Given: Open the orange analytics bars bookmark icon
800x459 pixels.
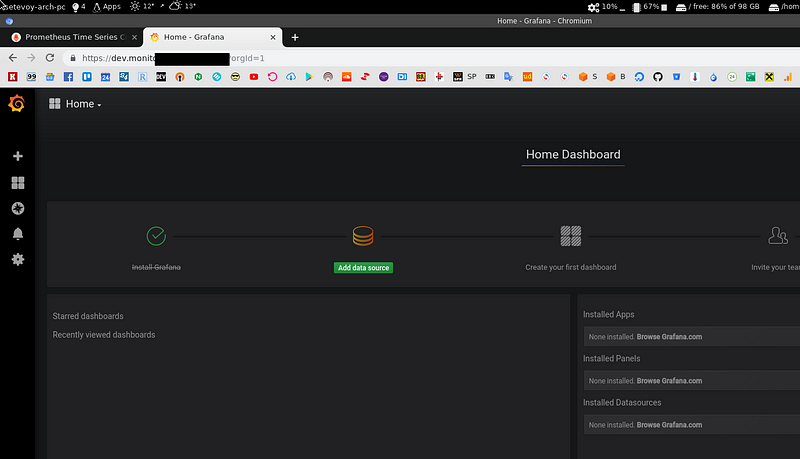Looking at the screenshot, I should pos(788,76).
